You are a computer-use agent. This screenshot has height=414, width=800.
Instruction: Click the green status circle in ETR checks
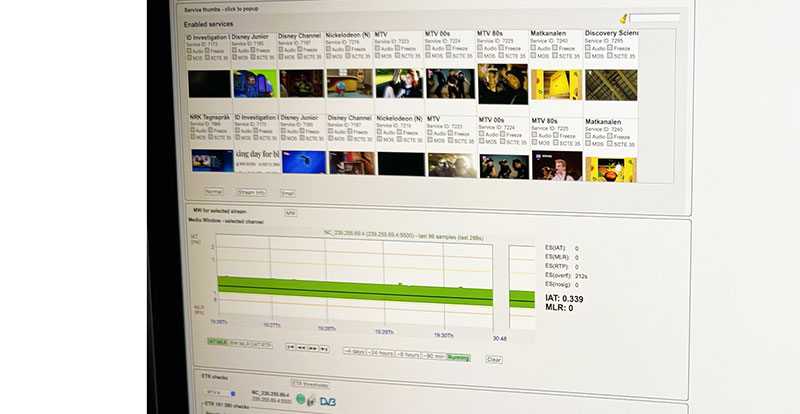(301, 399)
